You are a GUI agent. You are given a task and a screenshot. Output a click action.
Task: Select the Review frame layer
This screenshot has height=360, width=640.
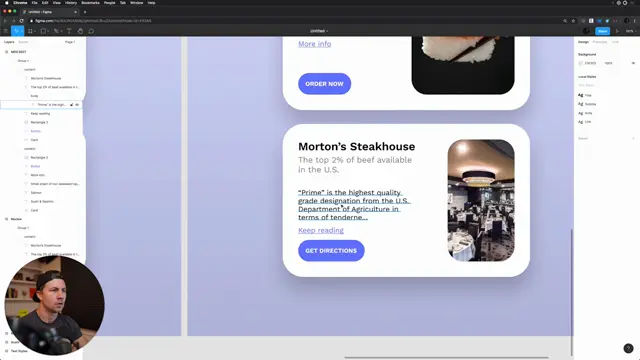click(16, 219)
